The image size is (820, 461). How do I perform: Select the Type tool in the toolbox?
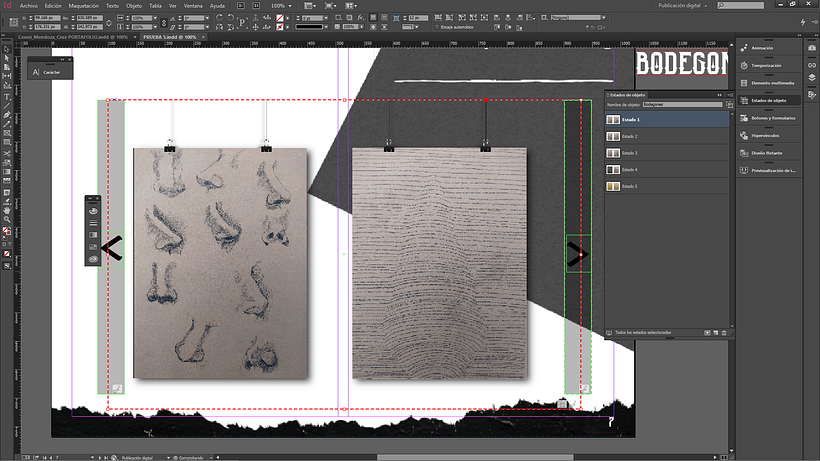coord(6,95)
